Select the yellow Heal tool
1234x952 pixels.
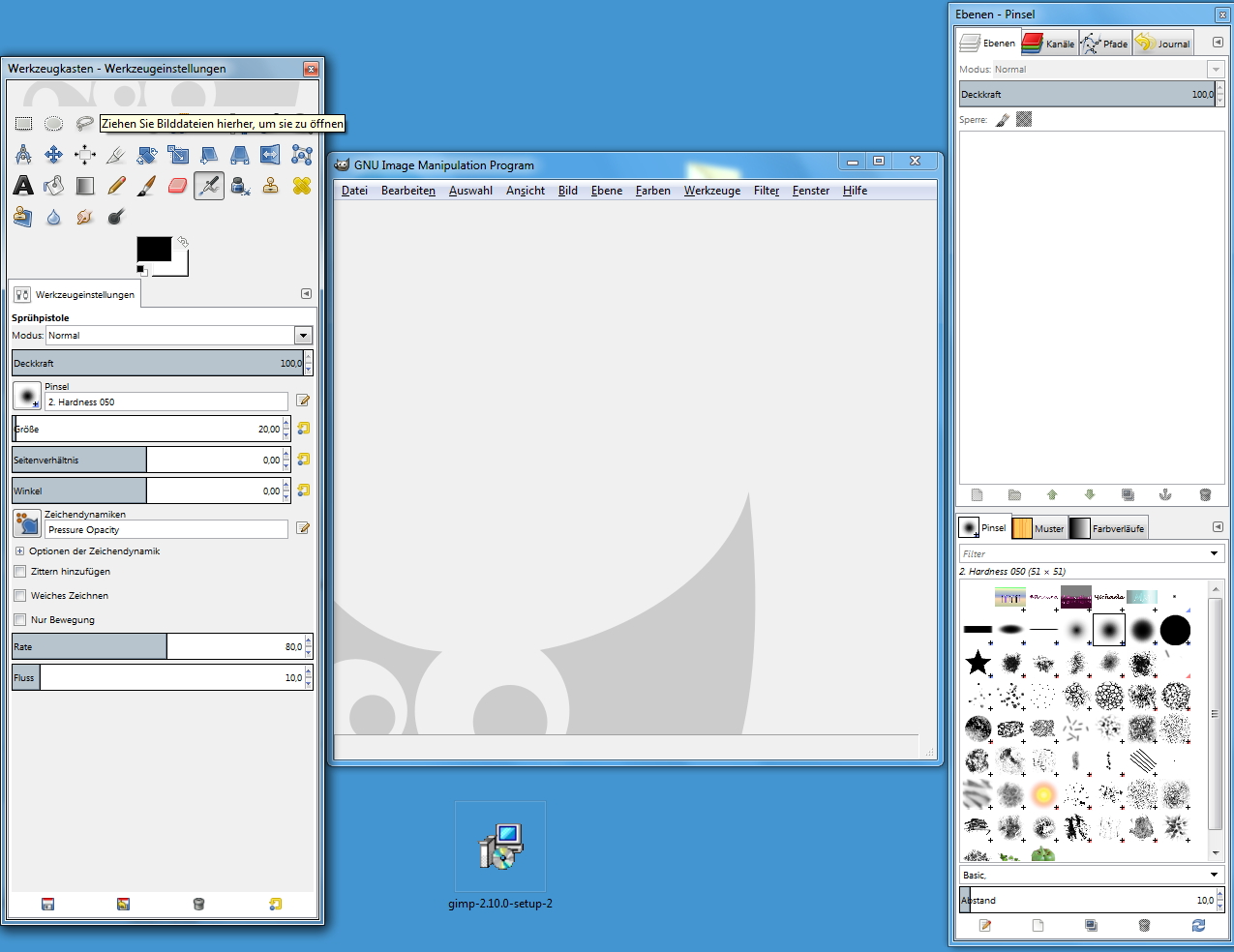[x=302, y=186]
